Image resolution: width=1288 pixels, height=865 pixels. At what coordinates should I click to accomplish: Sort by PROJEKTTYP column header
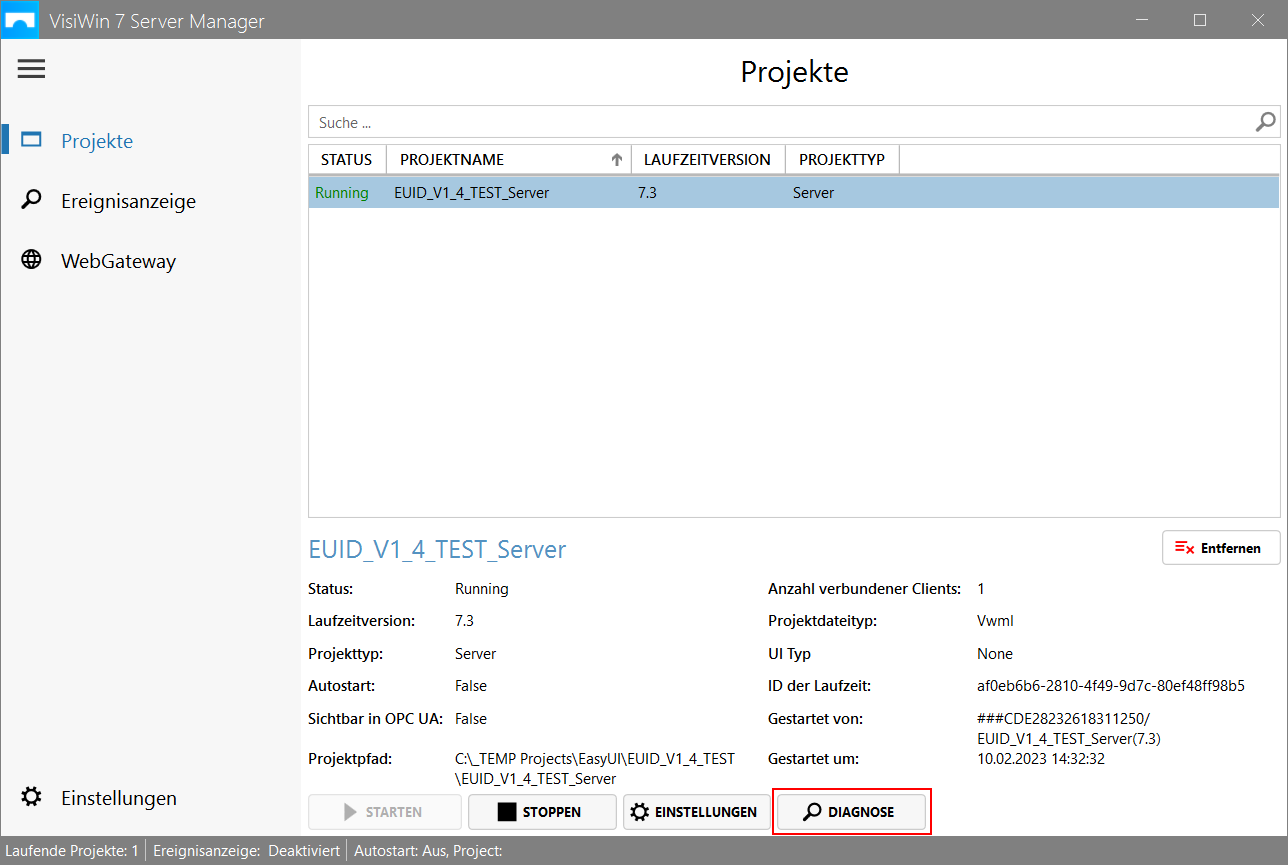[841, 160]
